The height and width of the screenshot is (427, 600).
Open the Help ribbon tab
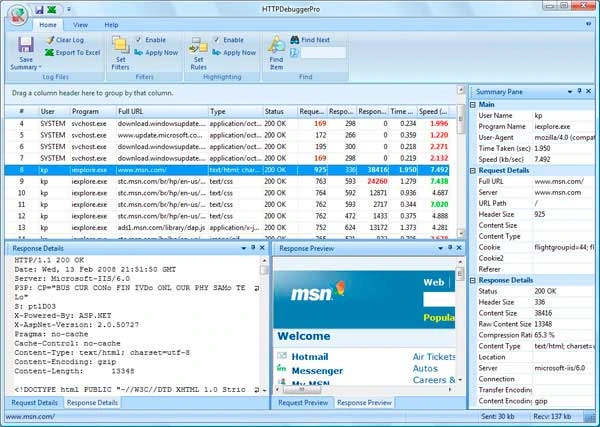point(111,25)
